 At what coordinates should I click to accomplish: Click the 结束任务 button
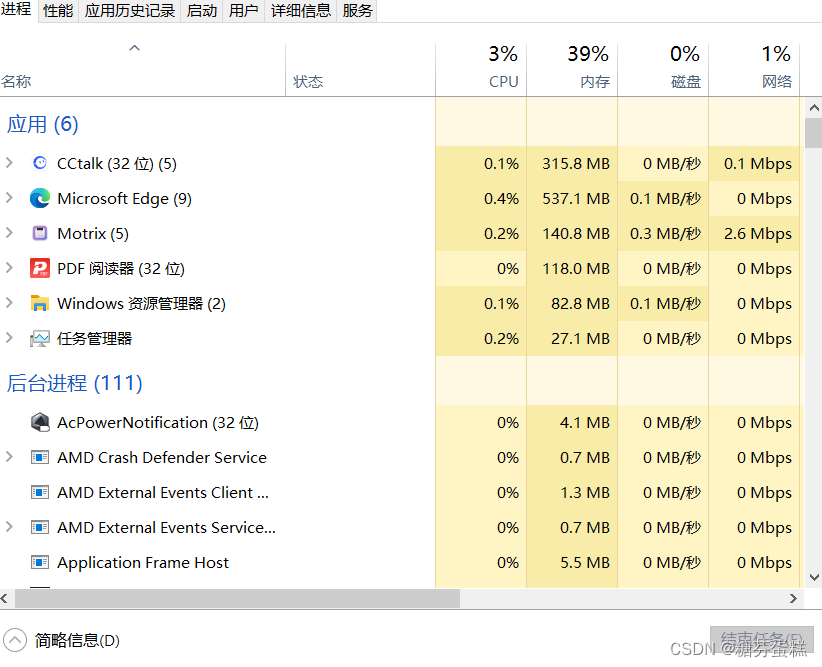[x=762, y=640]
